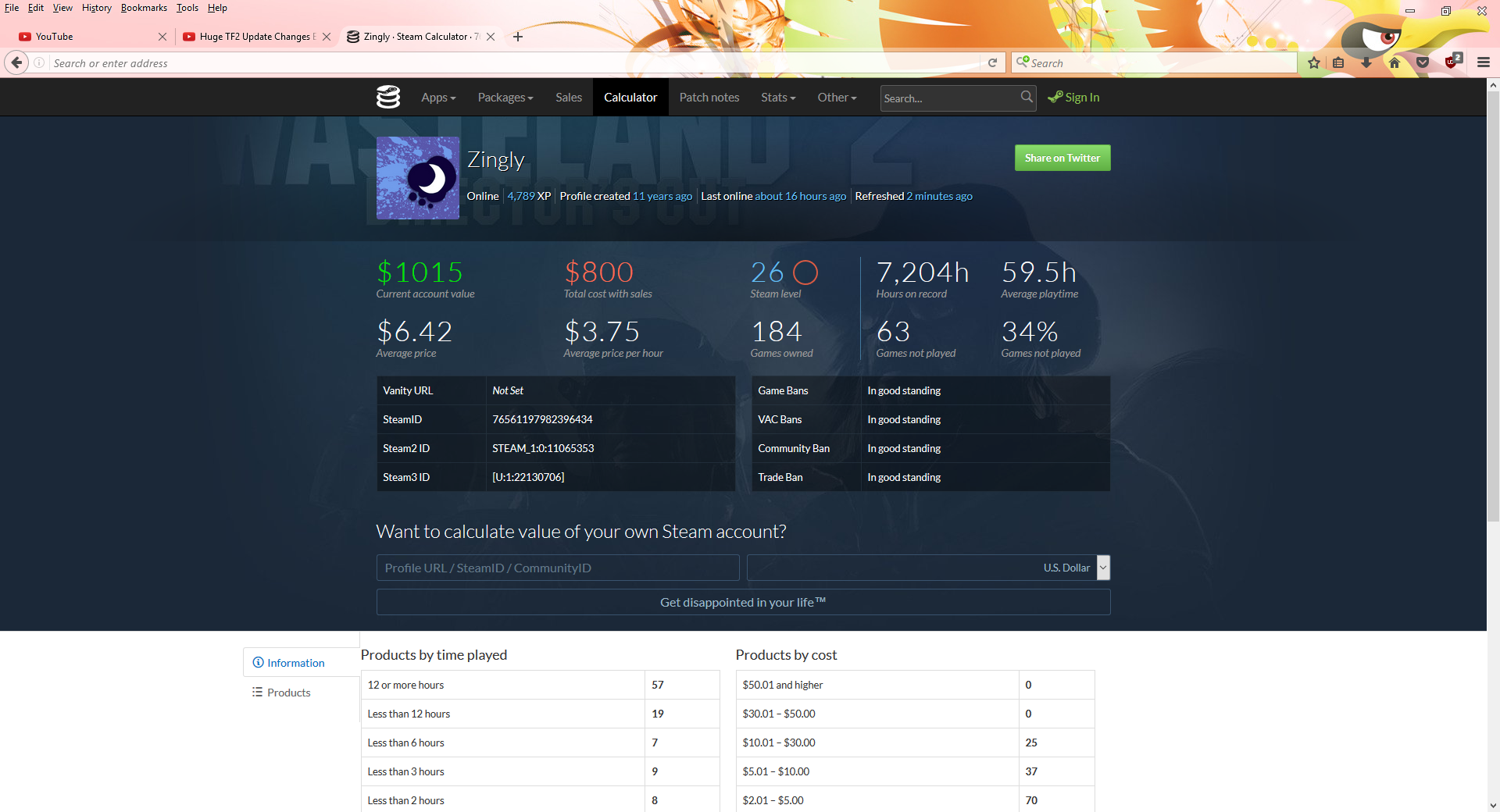Open the downloads arrow icon
Viewport: 1500px width, 812px height.
(x=1366, y=63)
